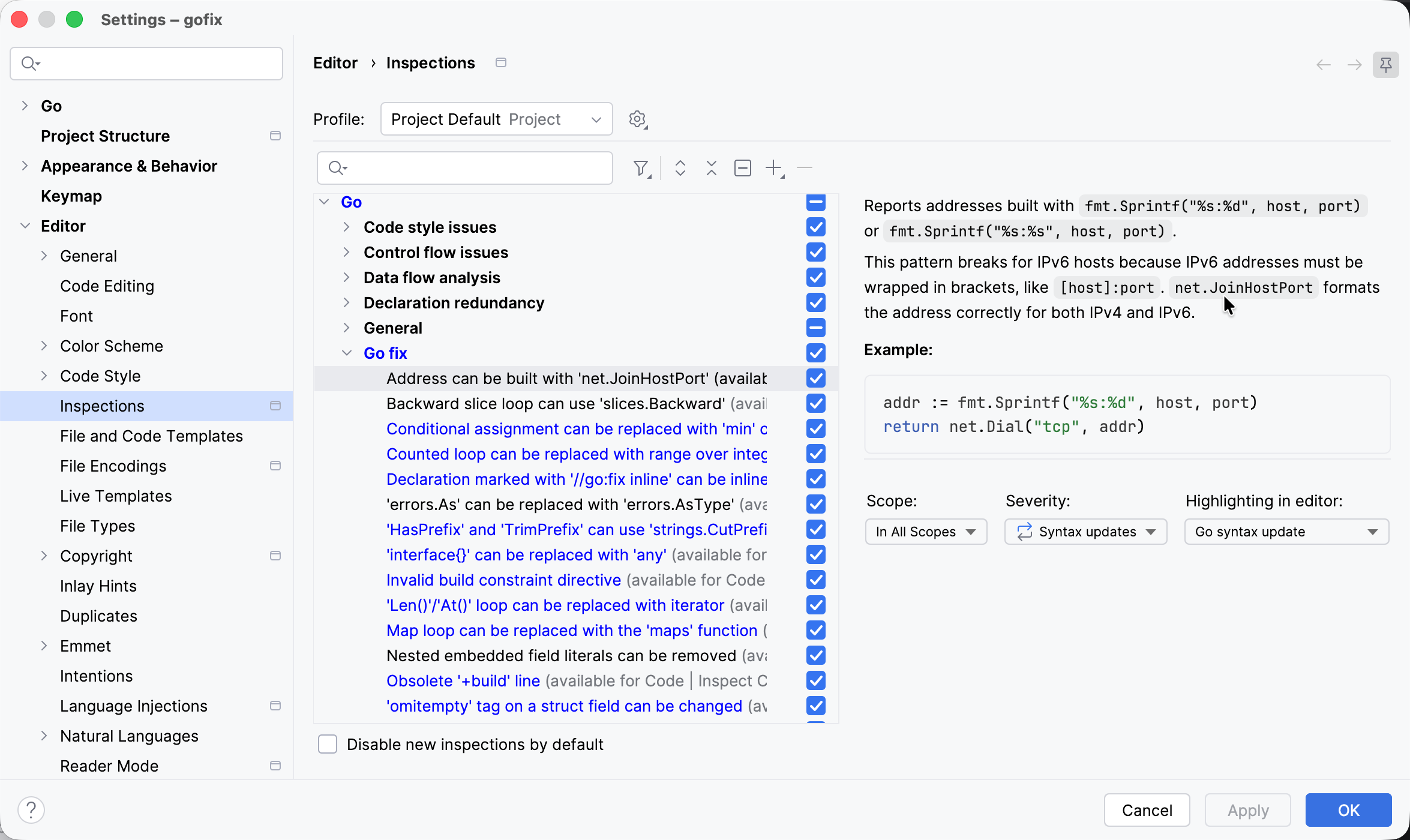The width and height of the screenshot is (1410, 840).
Task: Expand Code style issues group
Action: (347, 227)
